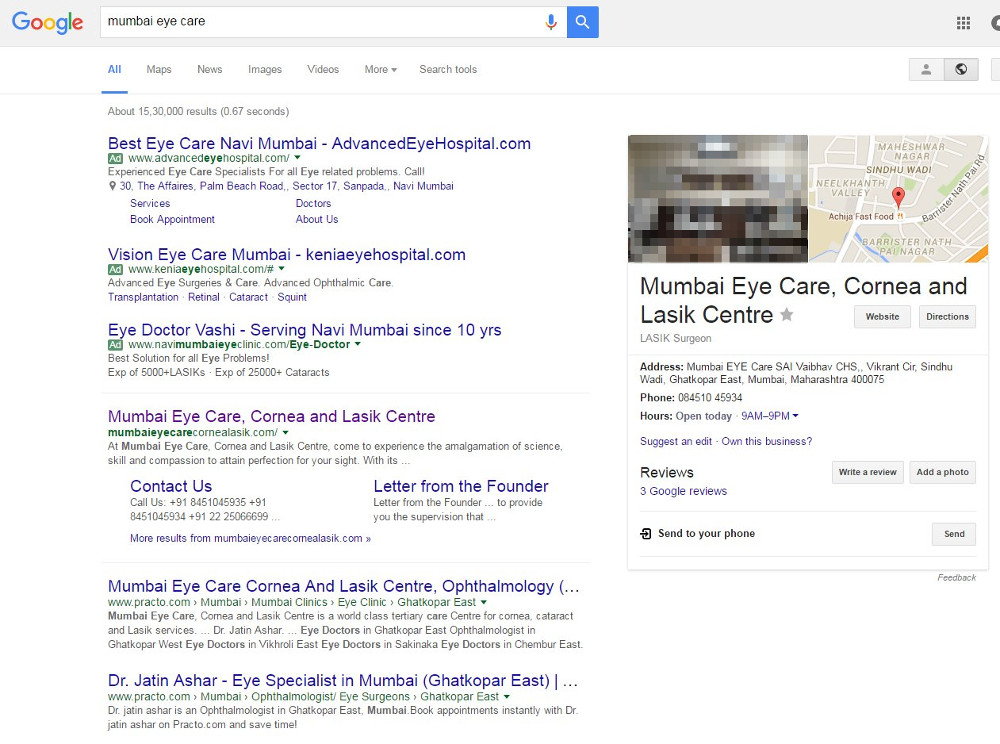Select the profile silhouette icon
1000x744 pixels.
coord(925,69)
